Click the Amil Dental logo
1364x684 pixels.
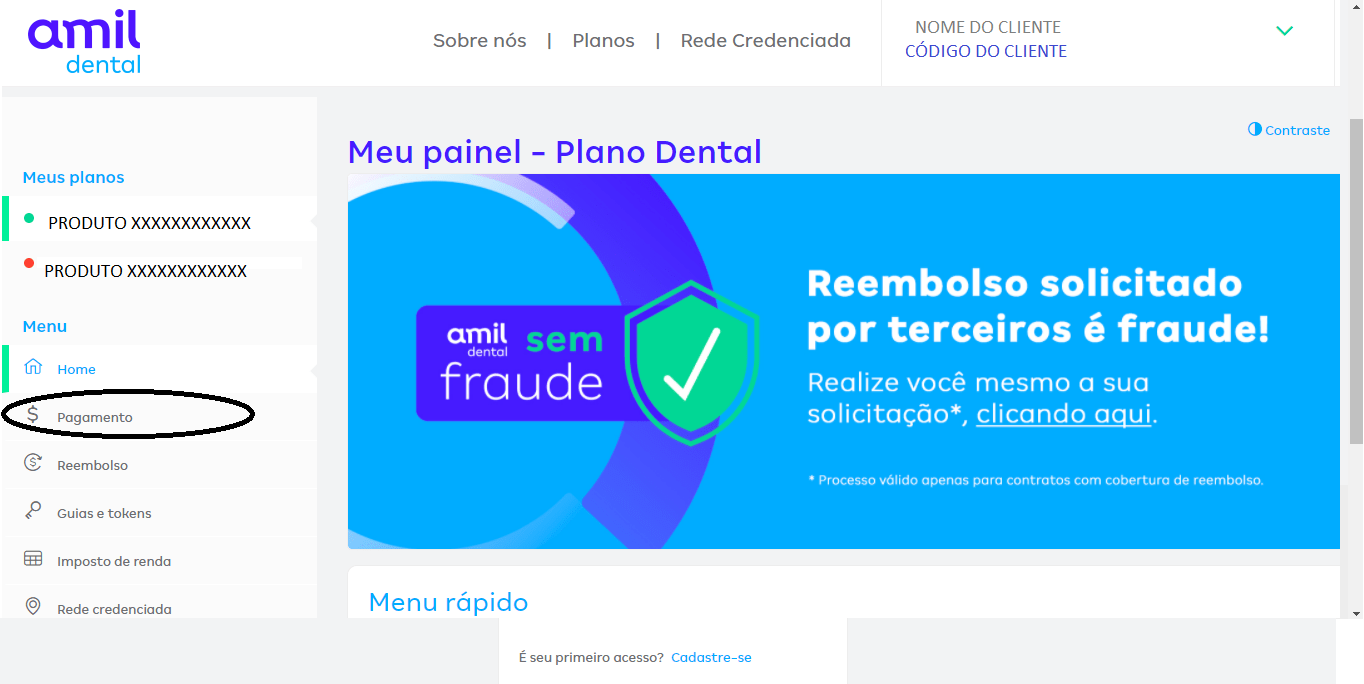85,43
